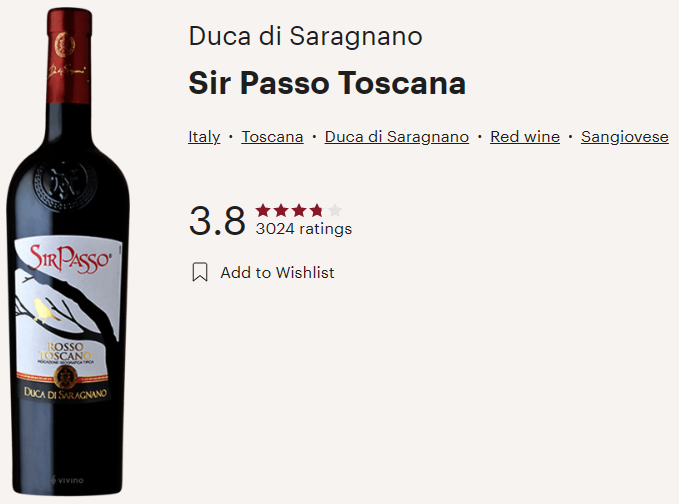Open the Italy country link
This screenshot has width=679, height=504.
204,137
